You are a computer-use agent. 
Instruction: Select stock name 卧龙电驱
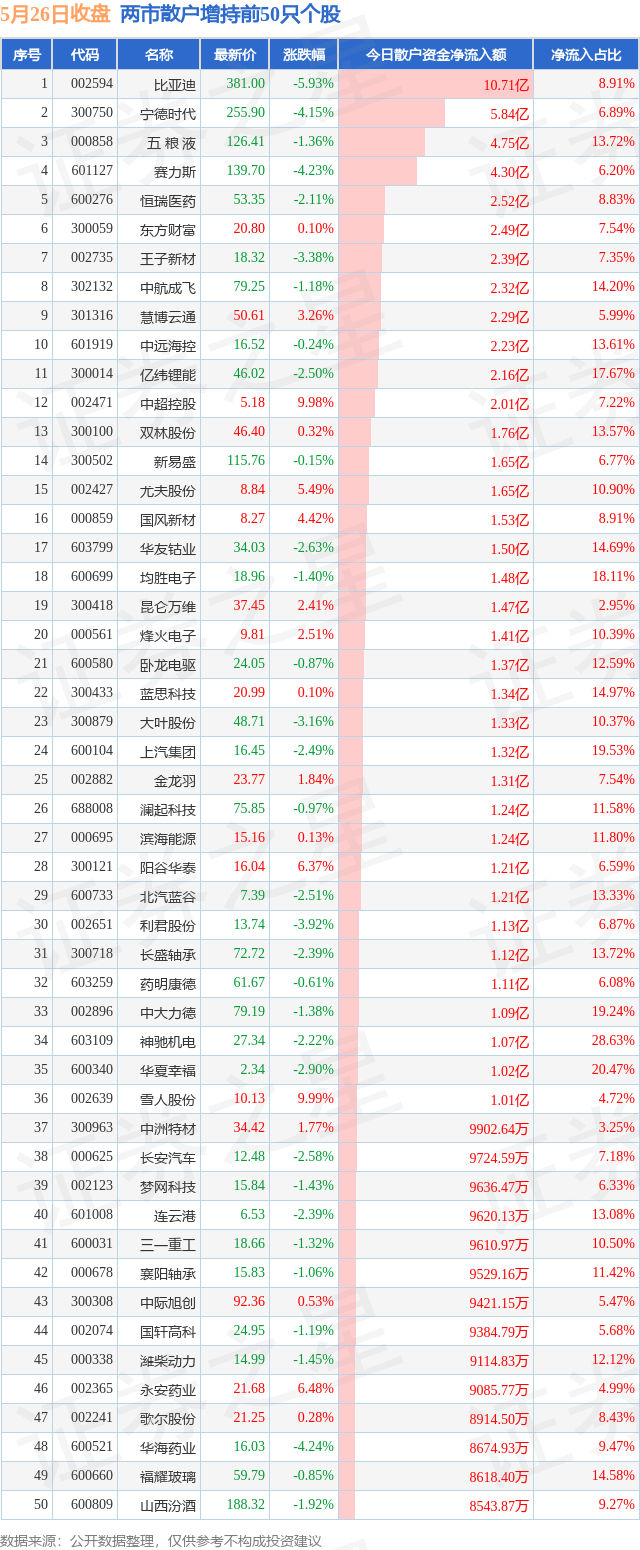point(168,665)
